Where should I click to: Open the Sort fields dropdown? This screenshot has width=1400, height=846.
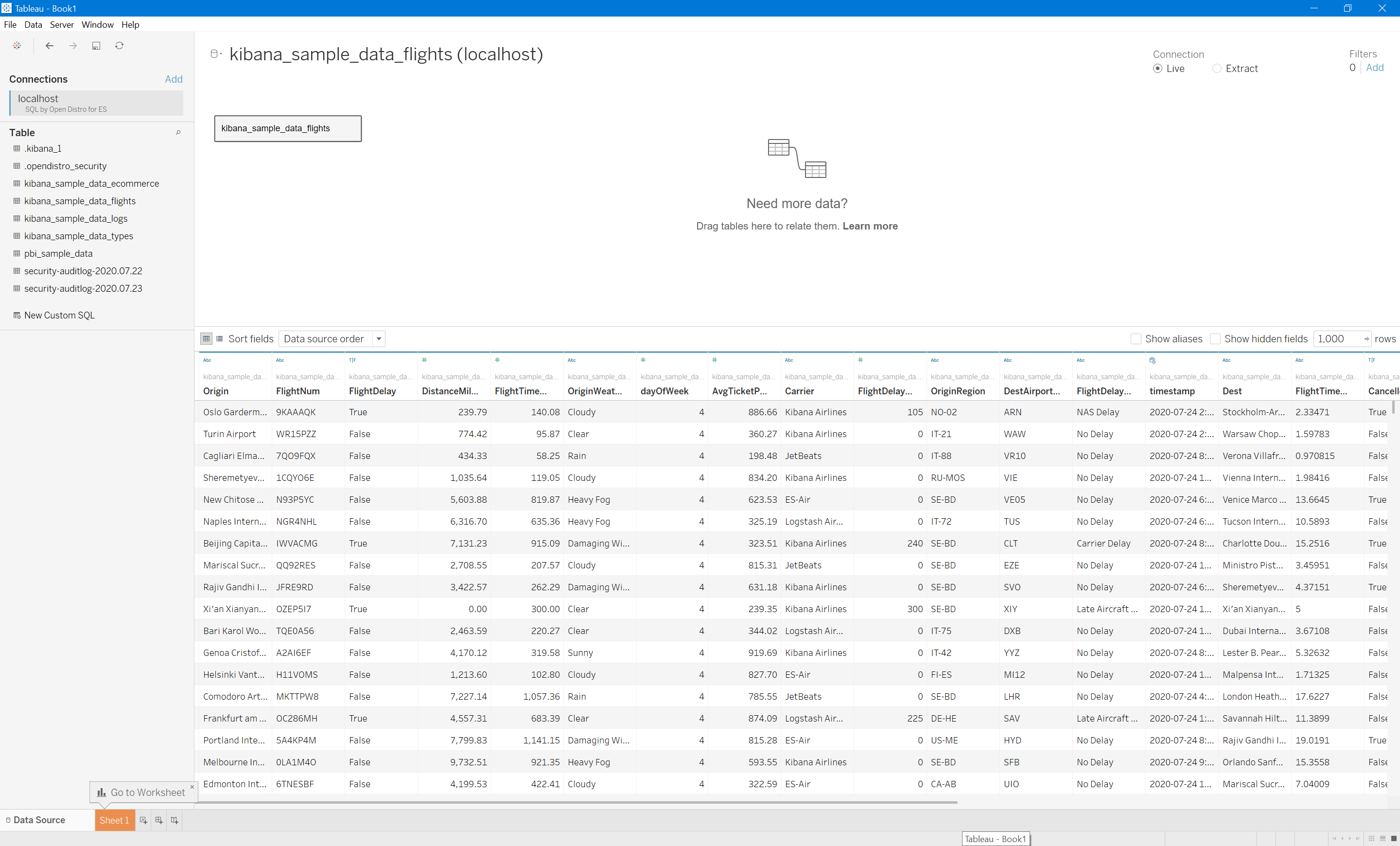pyautogui.click(x=332, y=338)
